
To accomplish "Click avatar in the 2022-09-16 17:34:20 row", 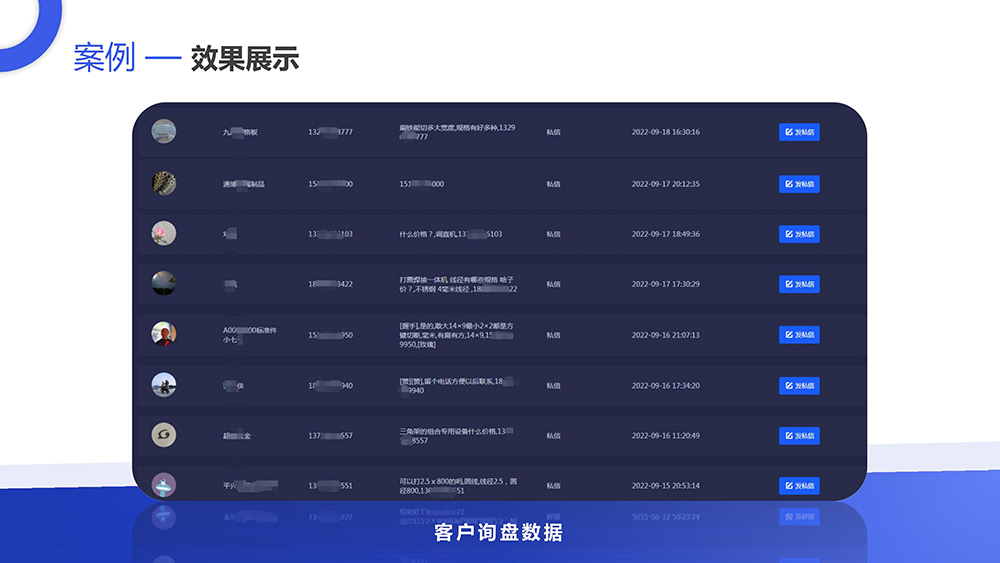I will [x=164, y=385].
